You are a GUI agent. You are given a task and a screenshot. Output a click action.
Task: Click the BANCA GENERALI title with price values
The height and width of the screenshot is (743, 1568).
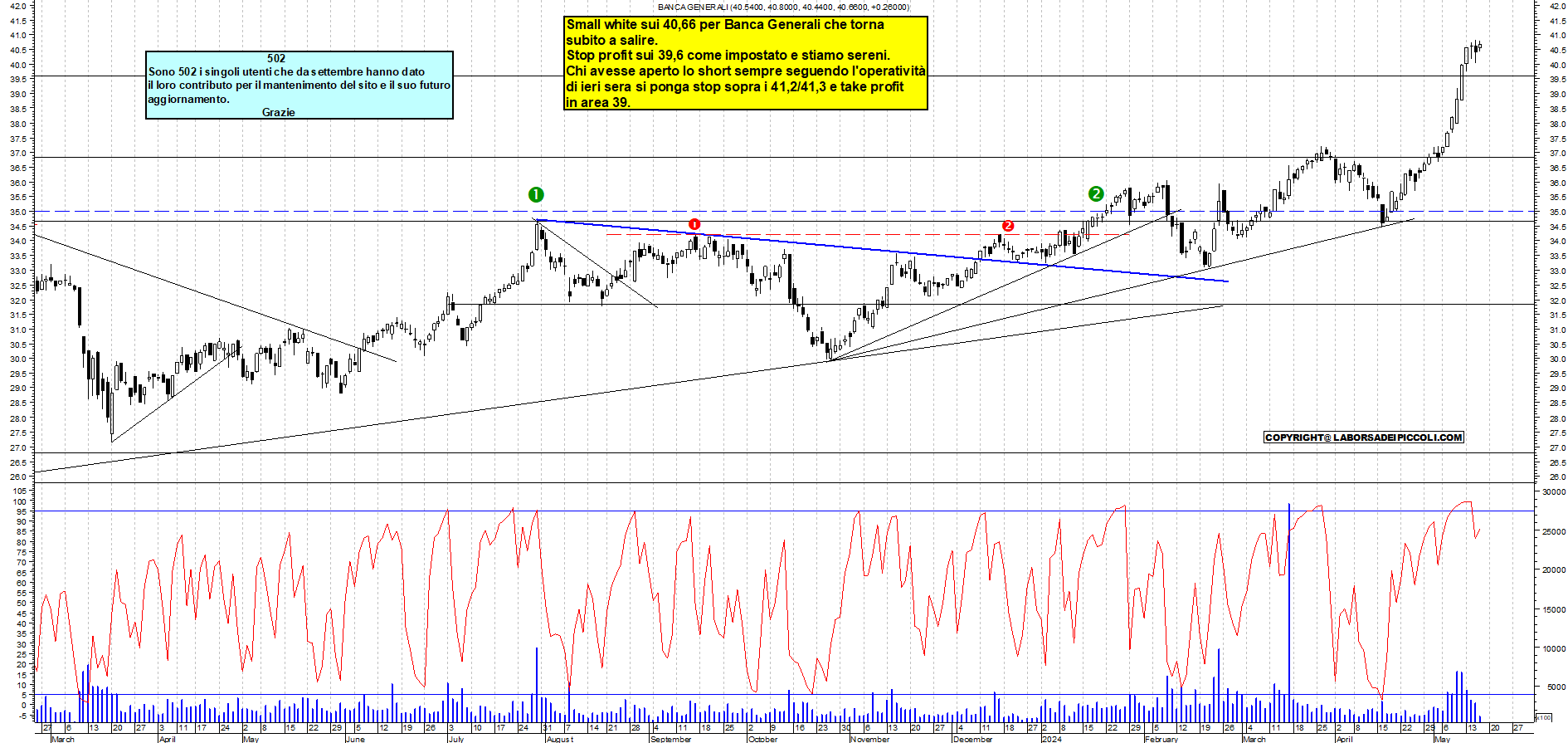[783, 7]
